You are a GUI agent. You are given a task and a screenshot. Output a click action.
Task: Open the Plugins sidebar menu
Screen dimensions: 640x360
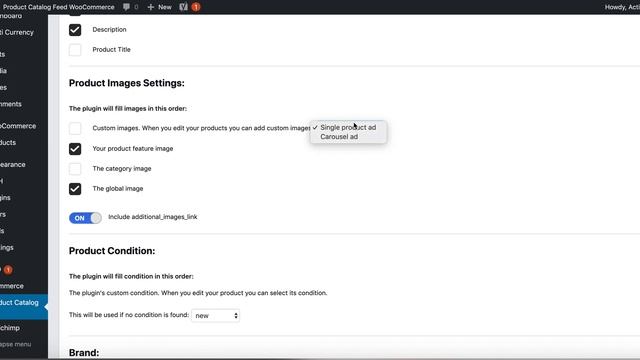point(5,198)
